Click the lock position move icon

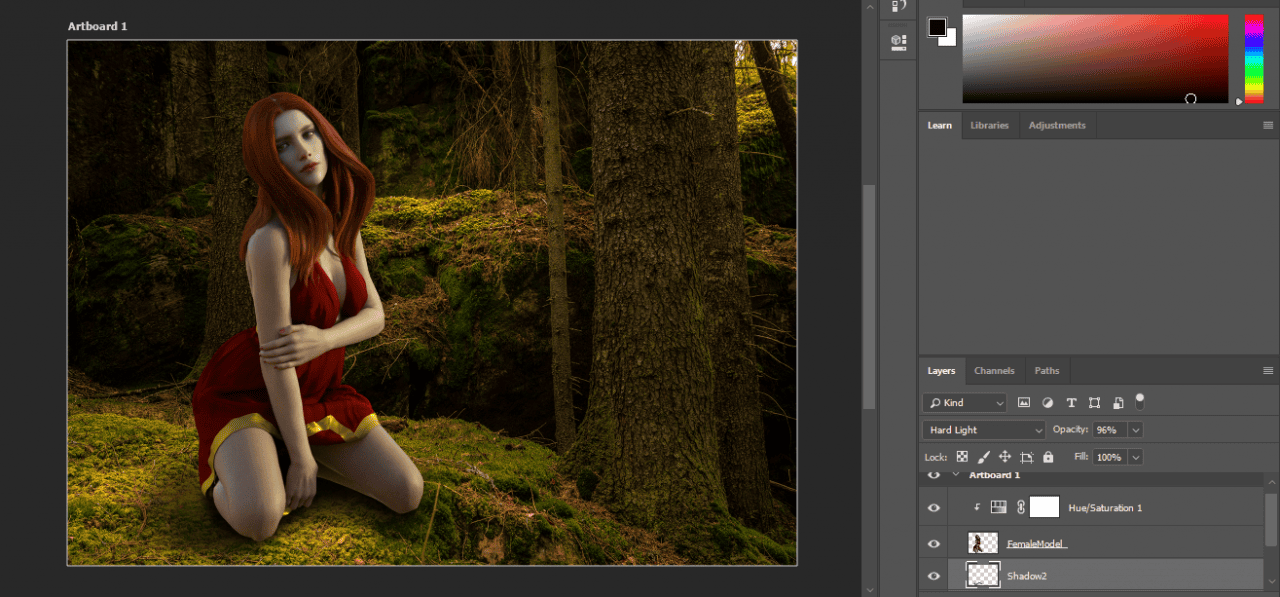point(1005,457)
